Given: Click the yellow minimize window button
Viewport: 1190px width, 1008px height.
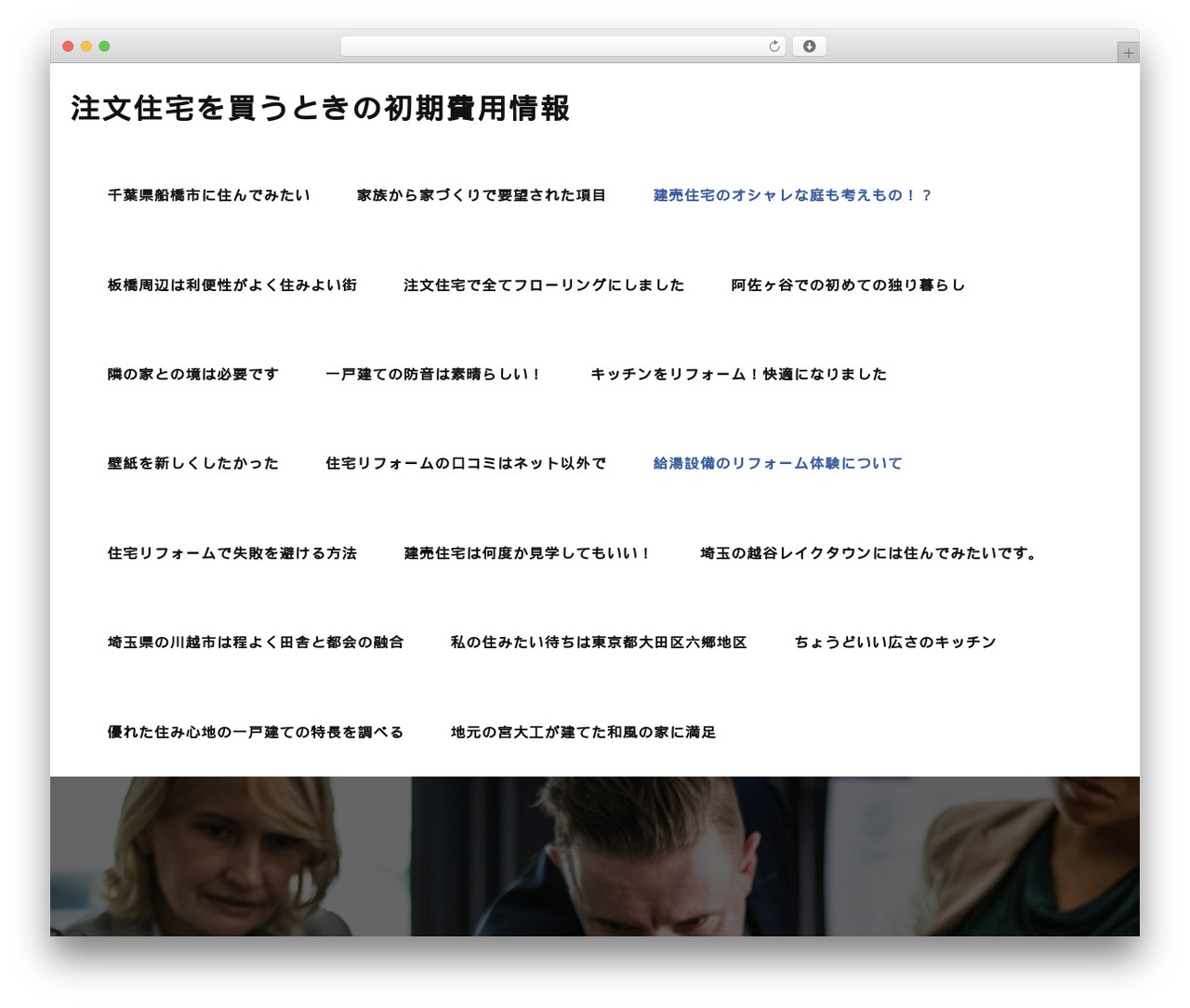Looking at the screenshot, I should pyautogui.click(x=86, y=46).
